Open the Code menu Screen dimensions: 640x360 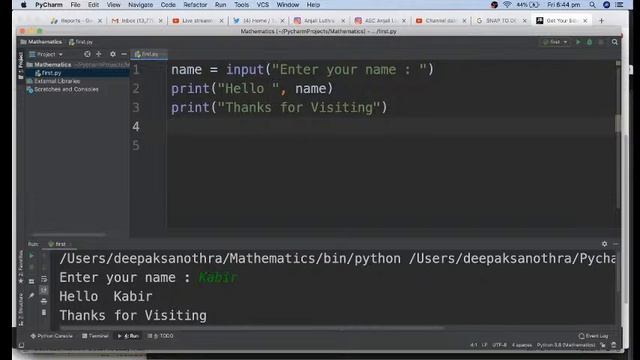coord(168,5)
